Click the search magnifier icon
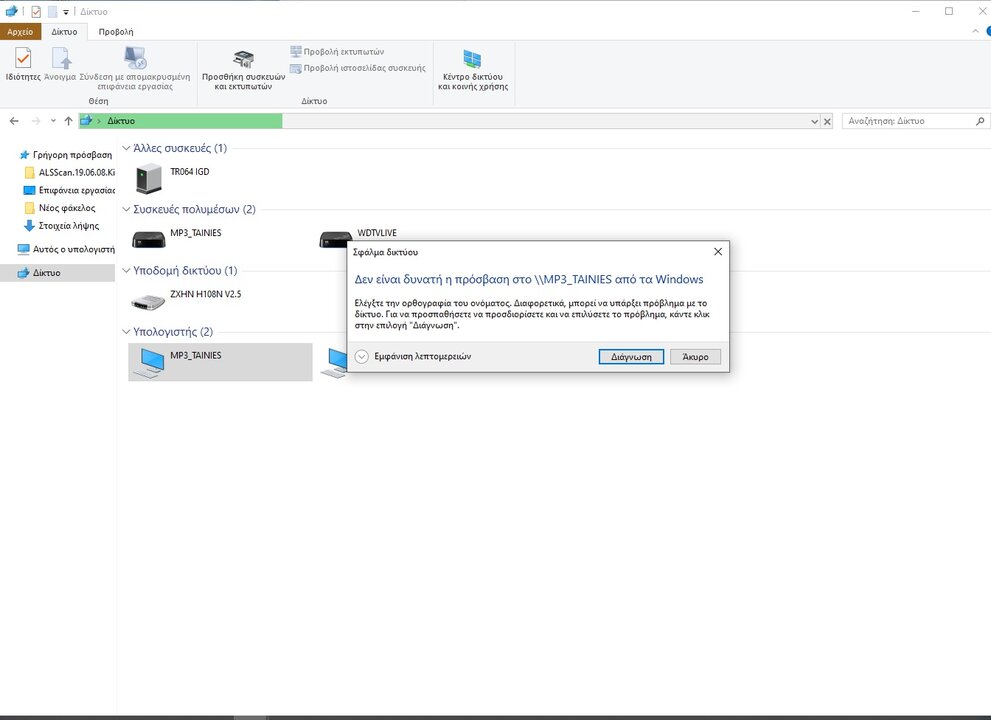The image size is (991, 720). (x=980, y=121)
